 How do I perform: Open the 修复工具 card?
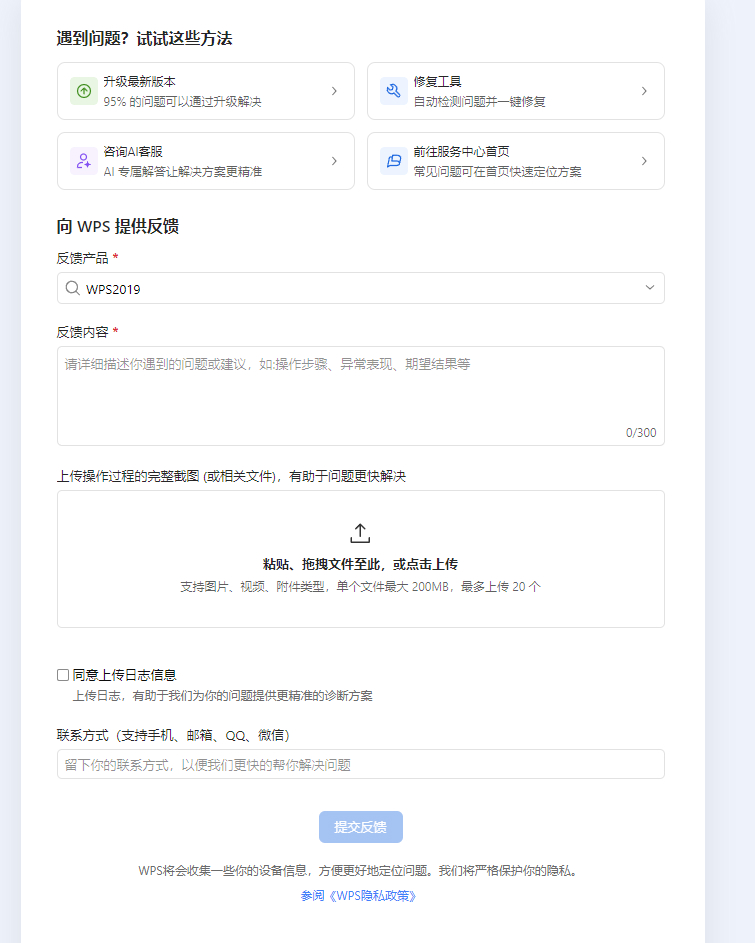516,91
